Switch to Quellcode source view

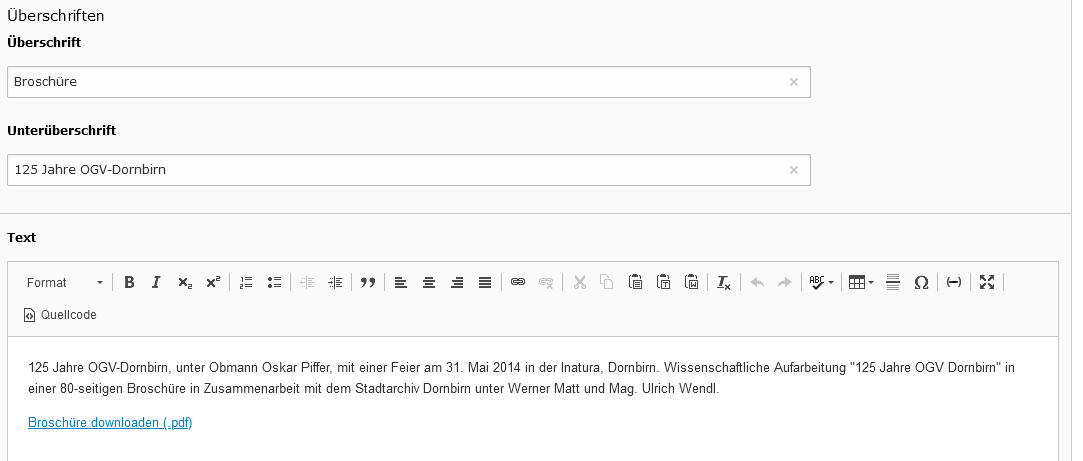click(60, 315)
